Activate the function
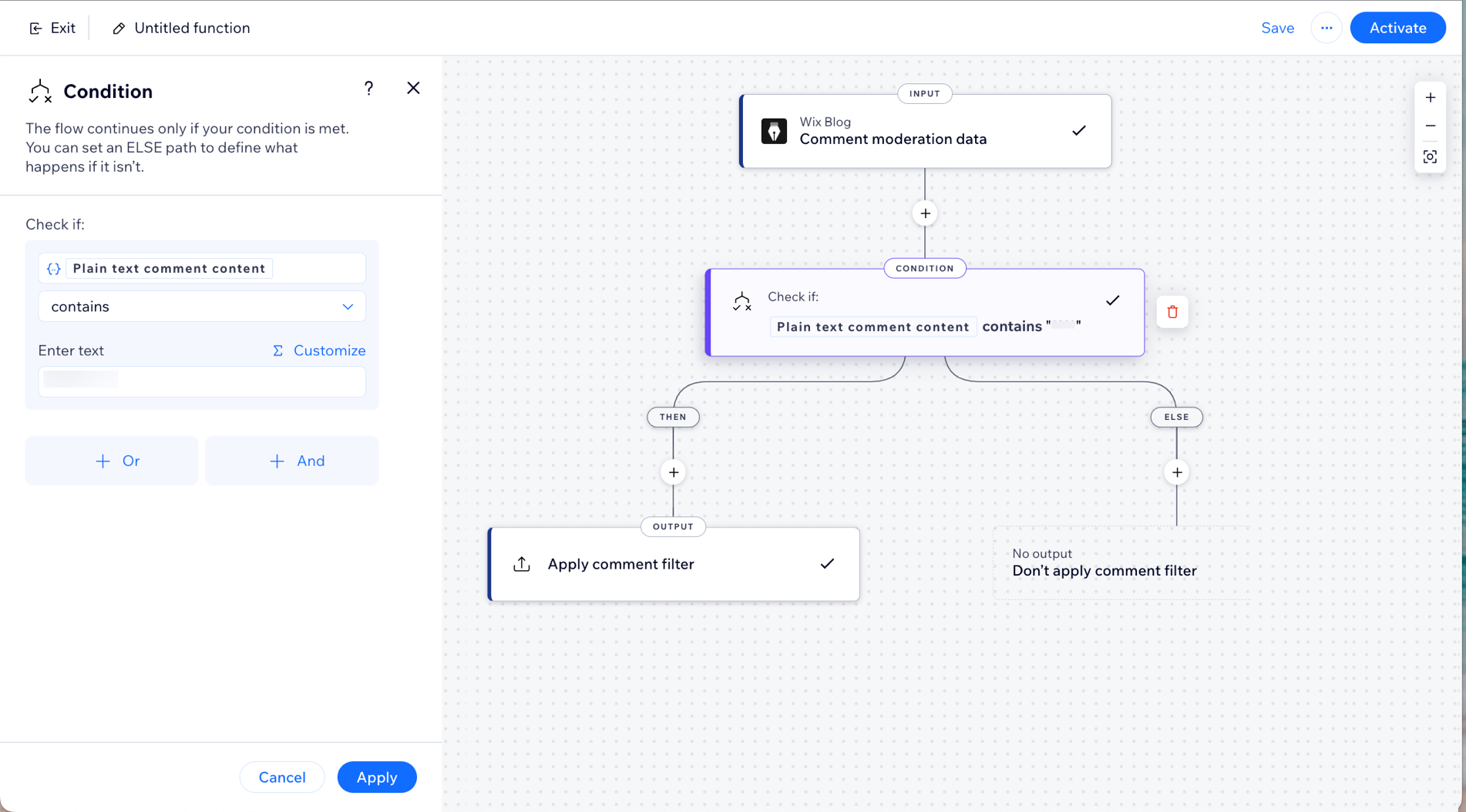Viewport: 1466px width, 812px height. click(x=1397, y=28)
